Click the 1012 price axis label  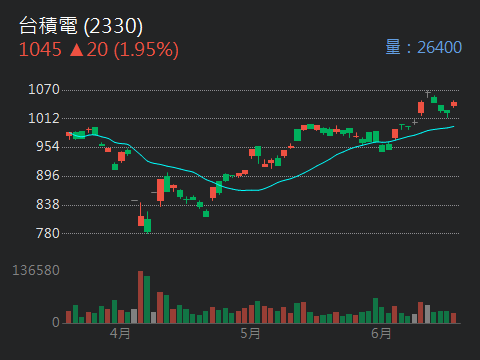click(44, 118)
